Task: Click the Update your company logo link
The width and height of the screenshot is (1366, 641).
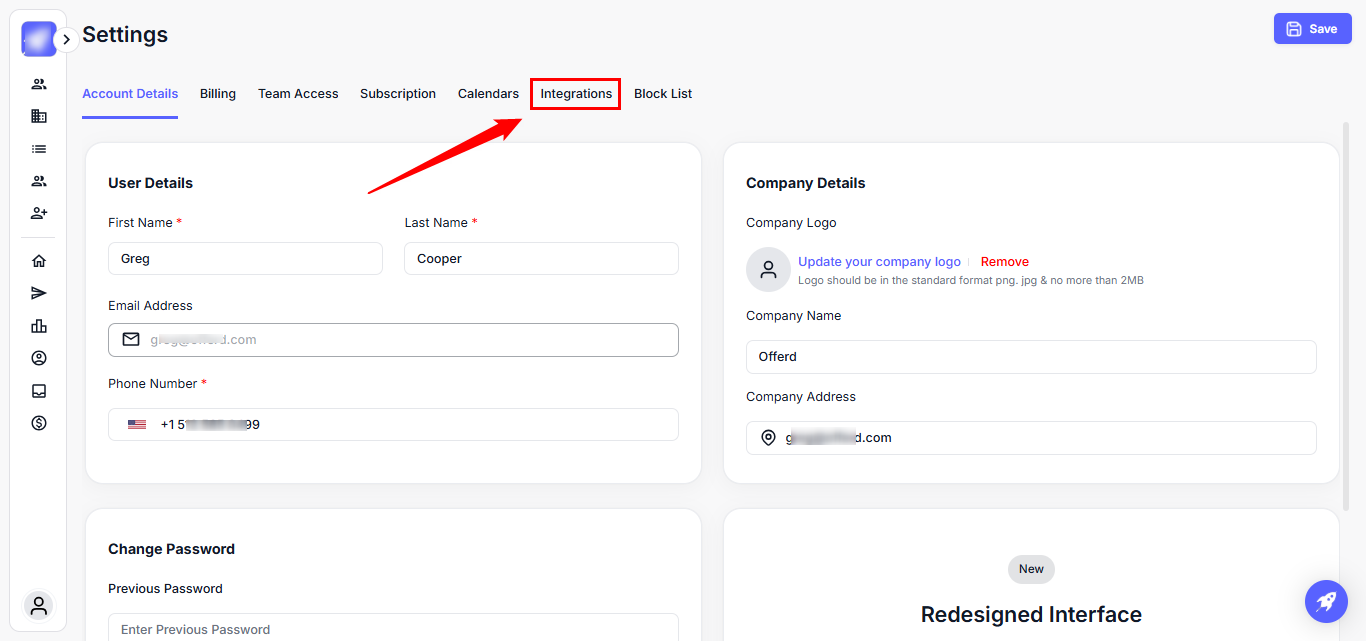Action: [879, 262]
